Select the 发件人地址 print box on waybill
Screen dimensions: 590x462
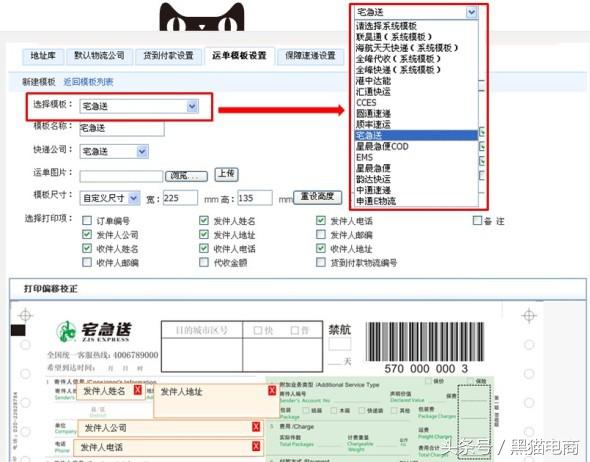216,401
